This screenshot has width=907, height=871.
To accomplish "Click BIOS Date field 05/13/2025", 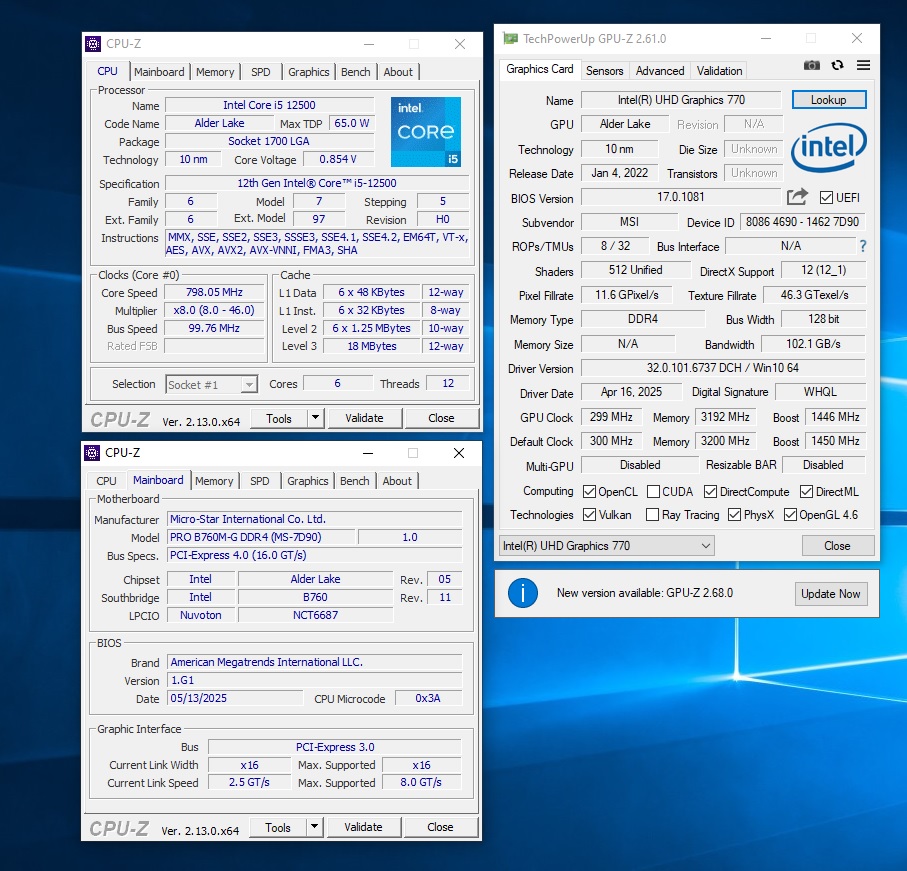I will tap(235, 698).
